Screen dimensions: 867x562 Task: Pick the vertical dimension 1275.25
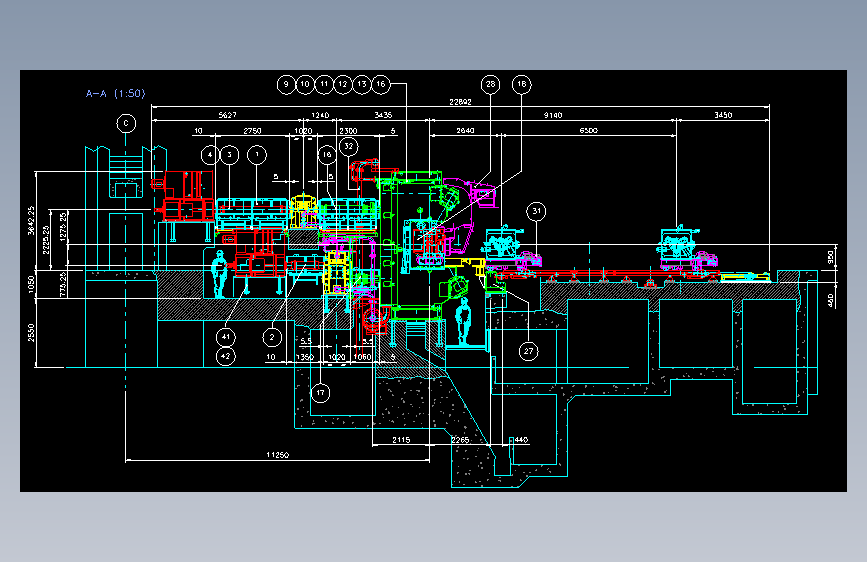(63, 226)
